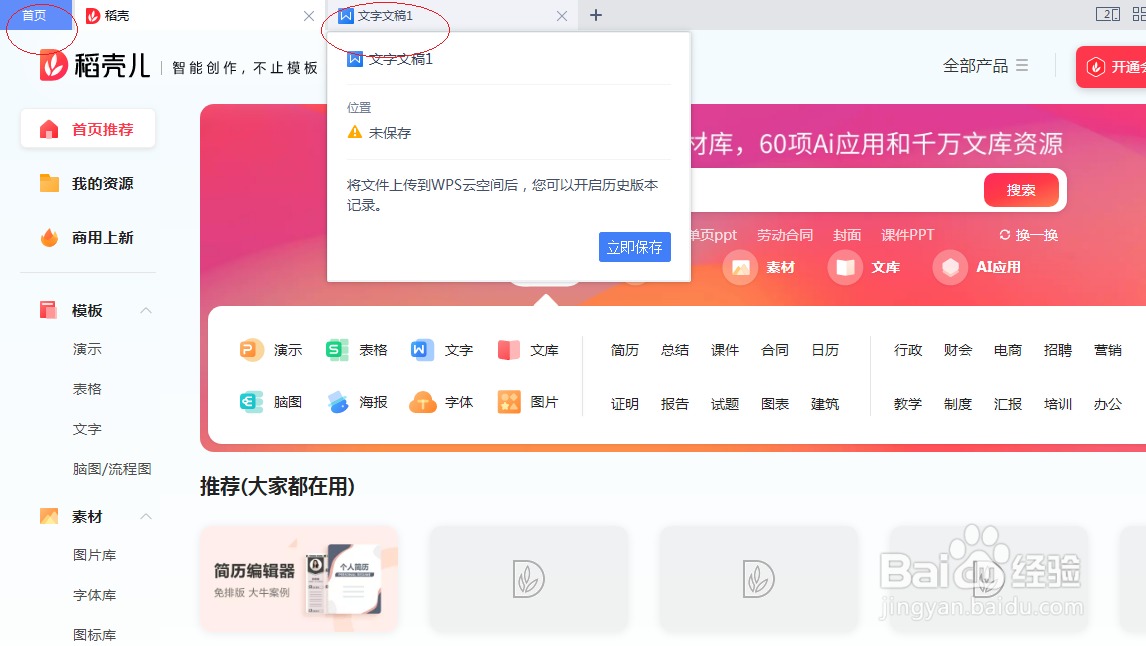Select 演示 under 模板 in sidebar
Screen dimensions: 1146x646
coord(87,349)
